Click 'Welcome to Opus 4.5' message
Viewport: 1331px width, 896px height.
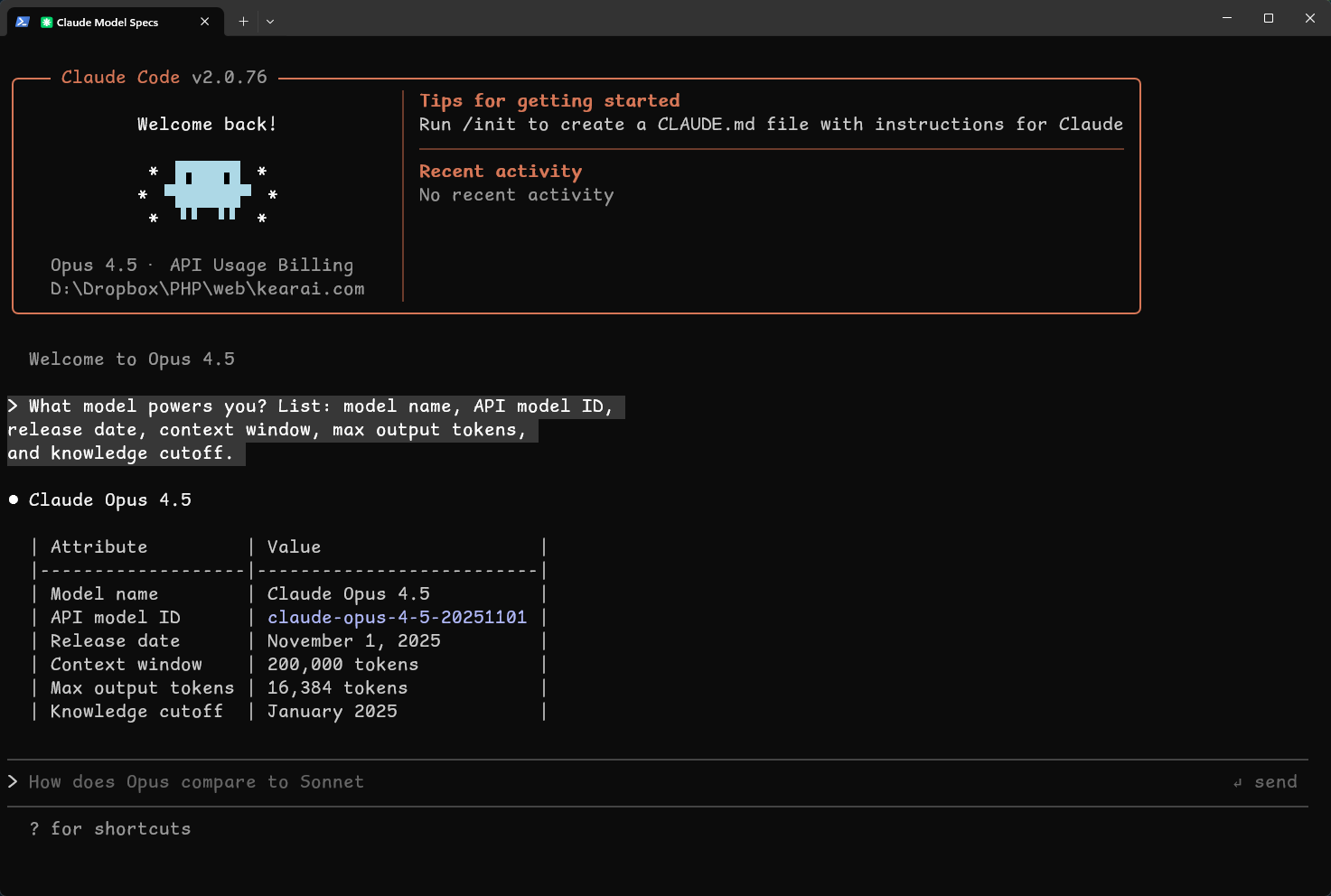pos(132,359)
